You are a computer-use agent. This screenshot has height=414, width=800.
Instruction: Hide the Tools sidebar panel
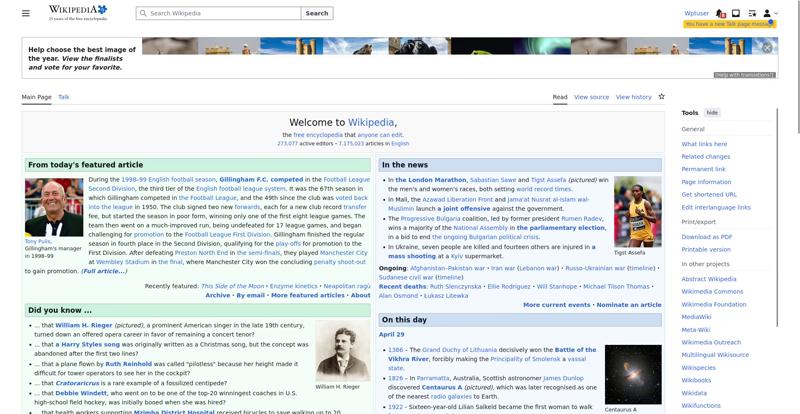click(x=712, y=113)
